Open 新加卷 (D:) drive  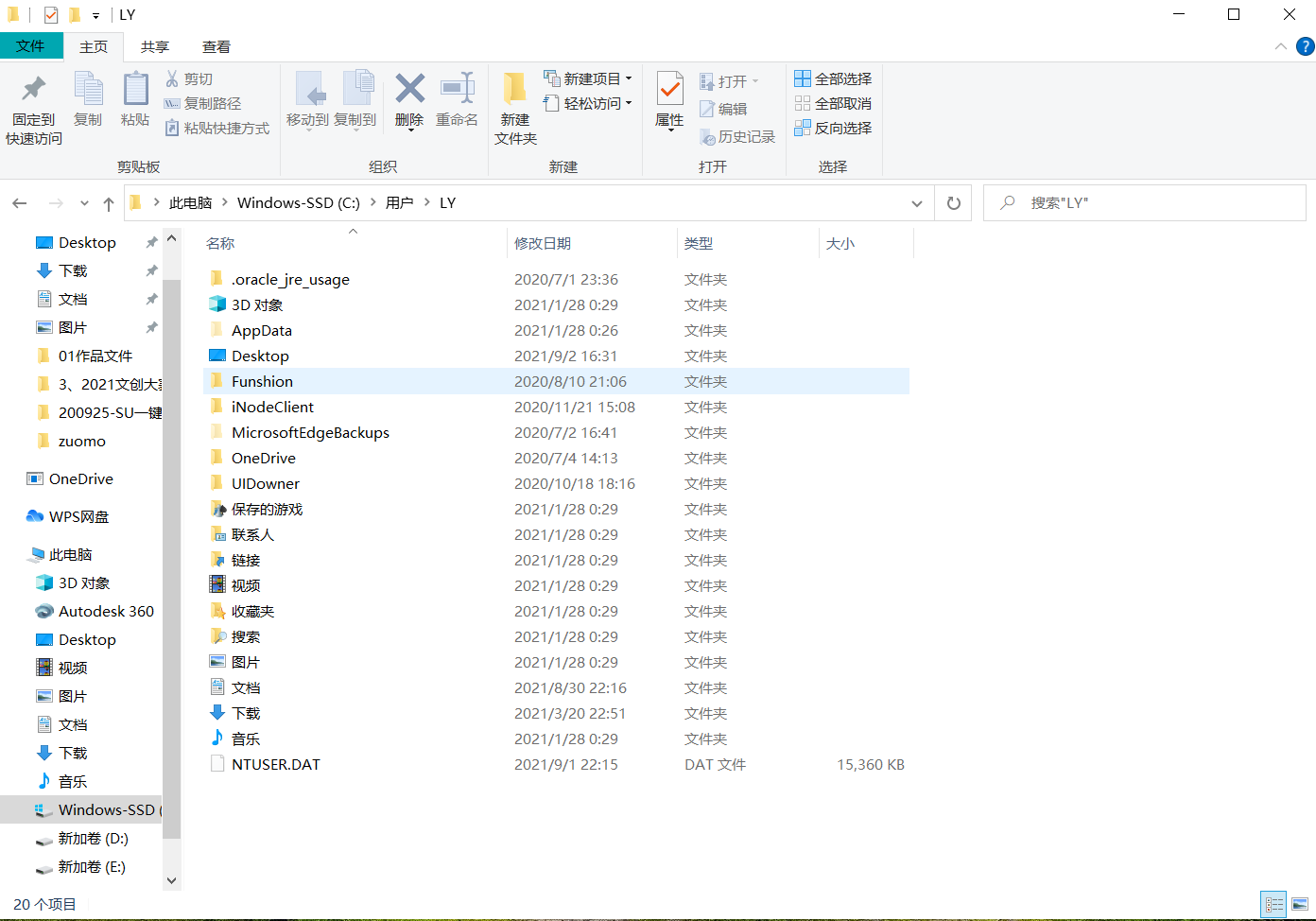(93, 839)
